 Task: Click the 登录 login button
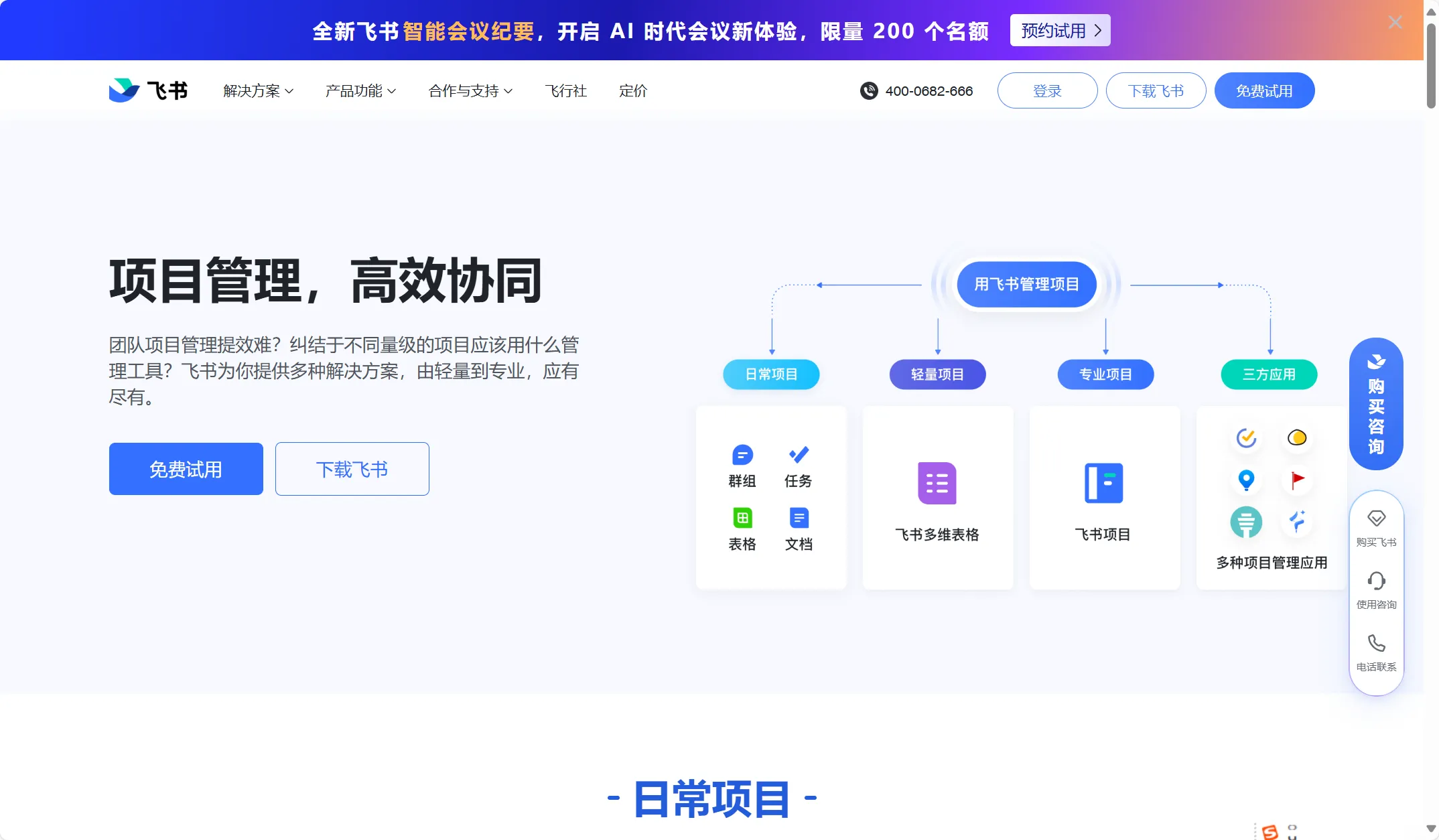click(x=1048, y=90)
